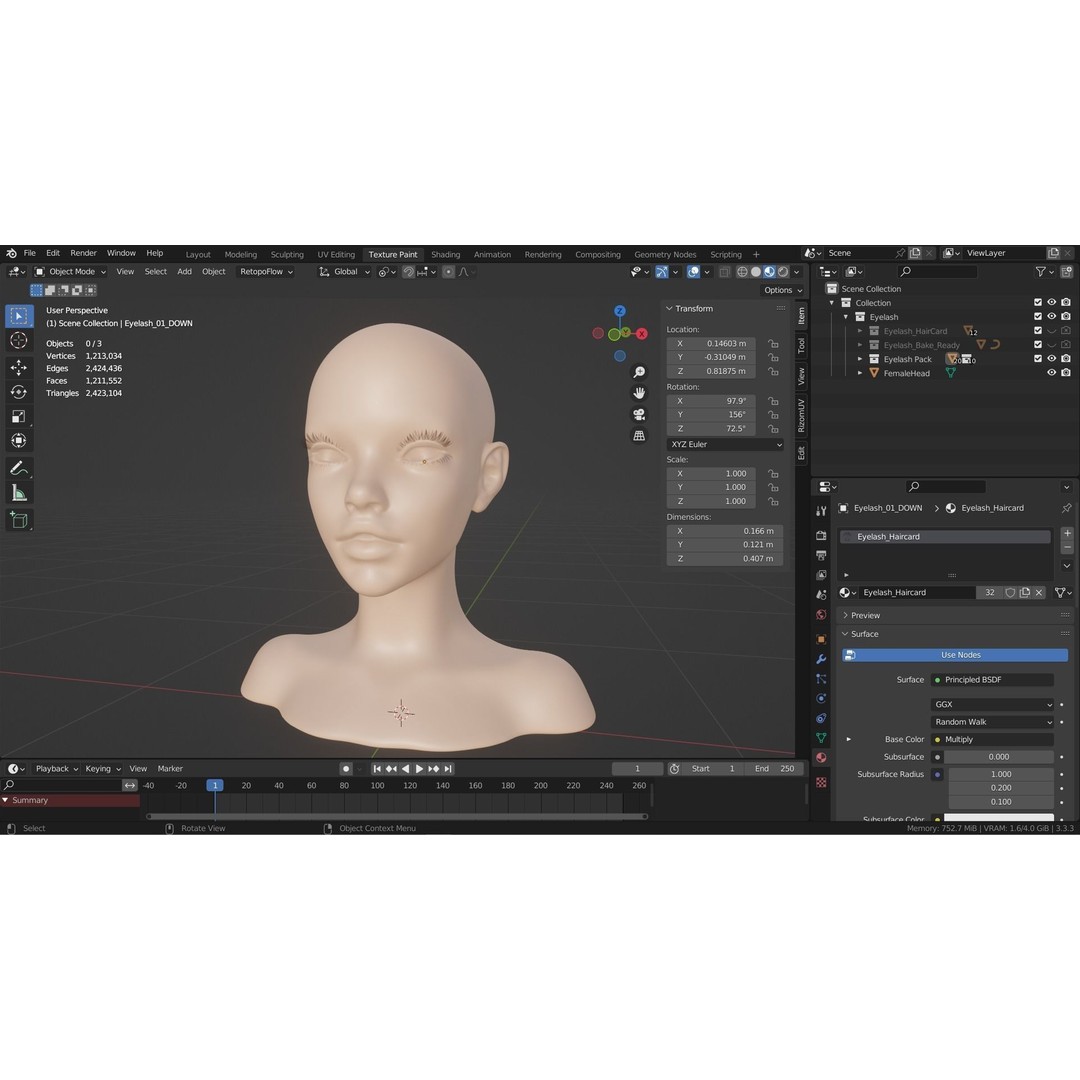This screenshot has height=1080, width=1080.
Task: Select the Add Cube tool
Action: click(x=19, y=520)
